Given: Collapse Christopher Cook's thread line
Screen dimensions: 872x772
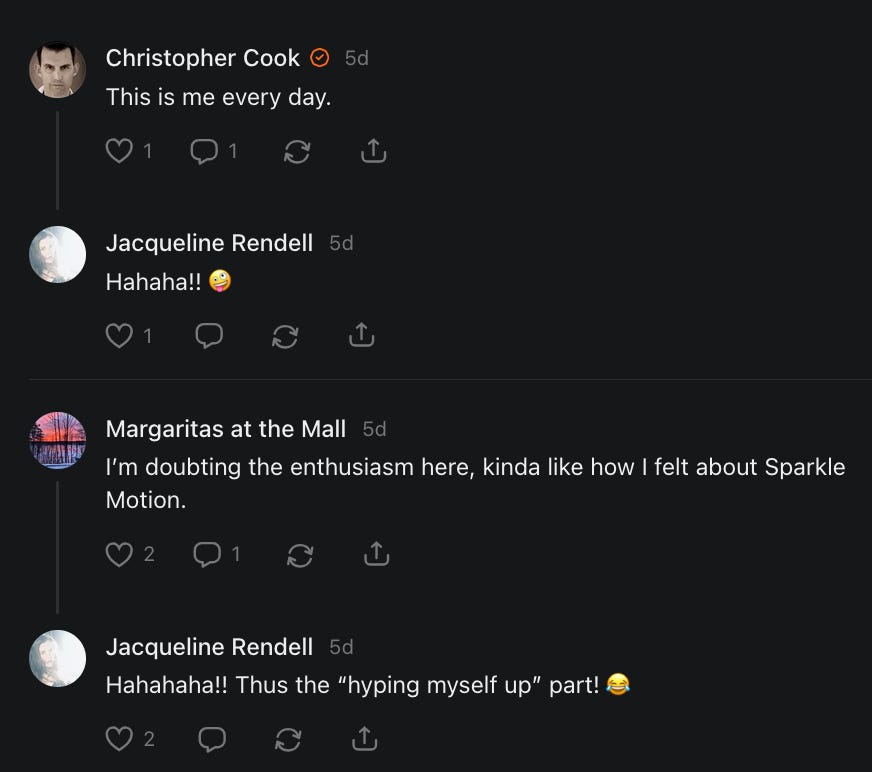Looking at the screenshot, I should (57, 160).
